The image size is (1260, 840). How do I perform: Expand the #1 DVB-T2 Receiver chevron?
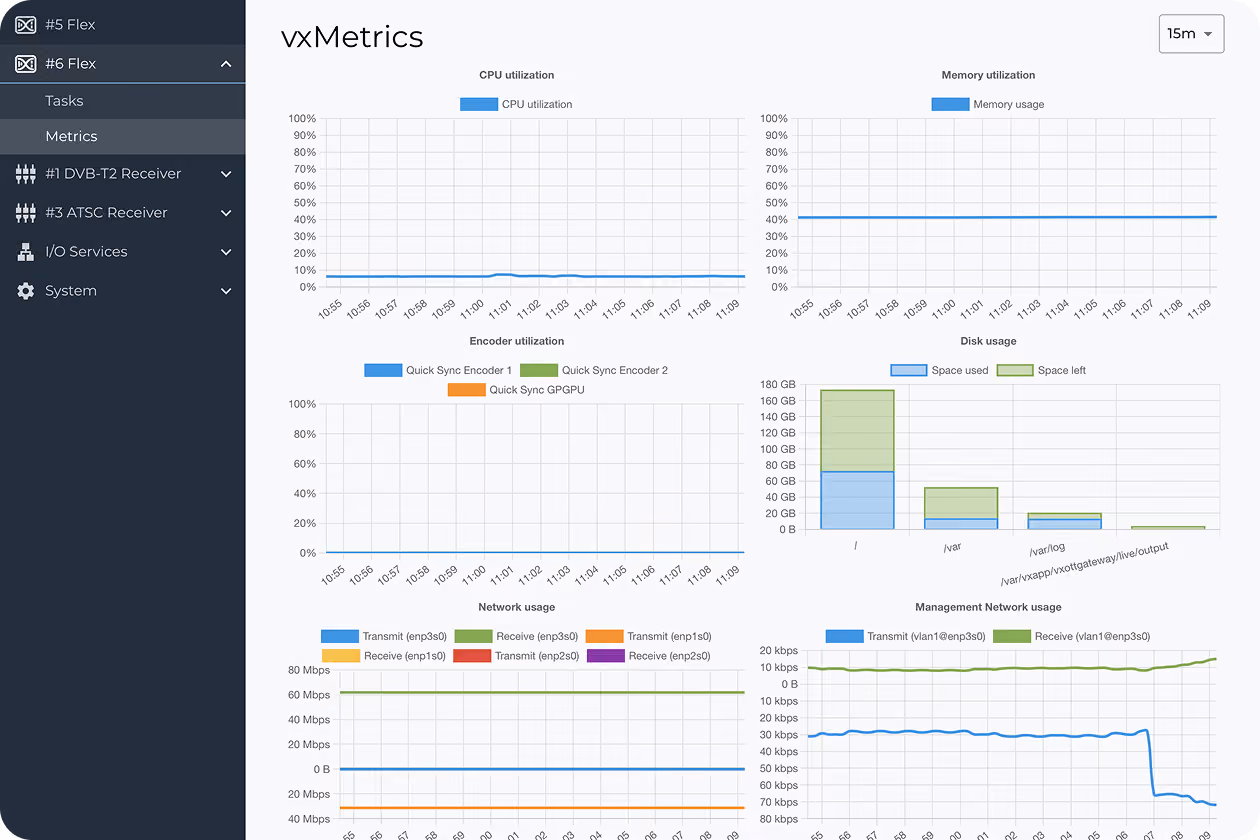pos(226,174)
